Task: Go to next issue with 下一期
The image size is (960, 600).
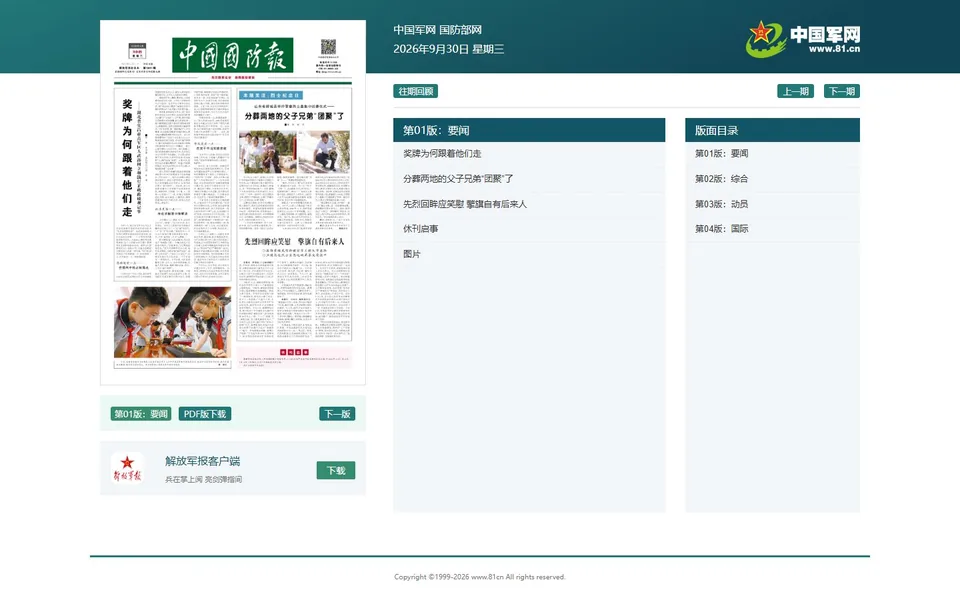Action: point(842,91)
